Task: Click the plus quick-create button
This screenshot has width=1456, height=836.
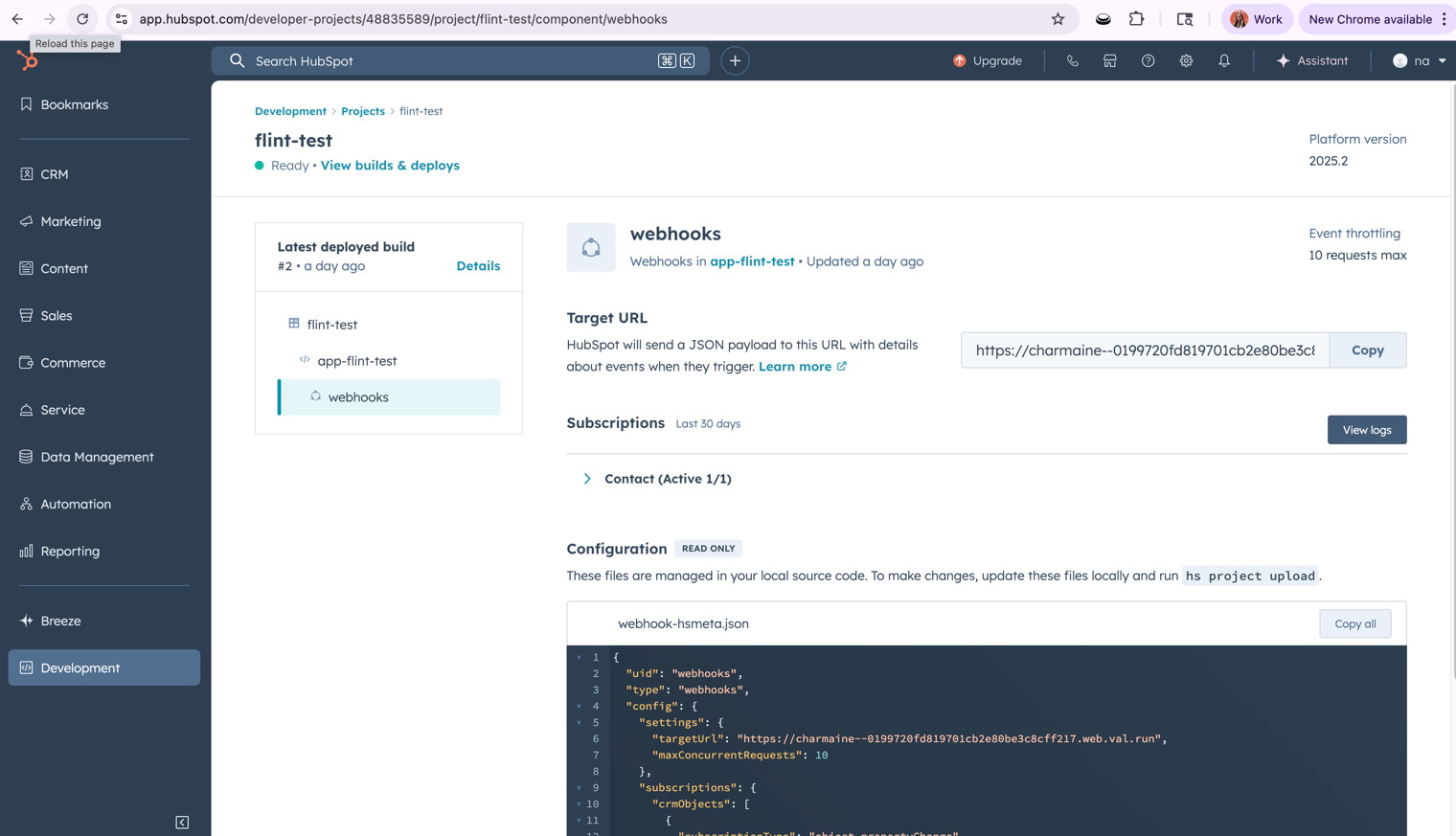Action: [x=735, y=60]
